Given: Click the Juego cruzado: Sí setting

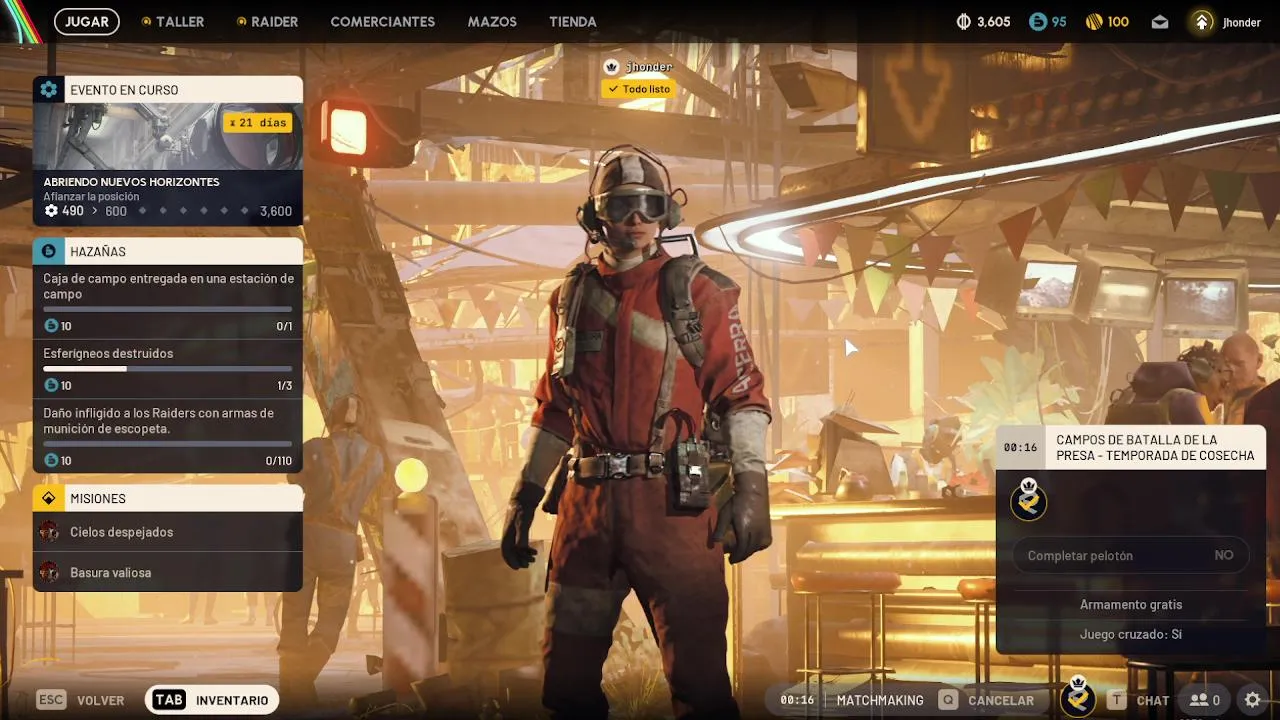Looking at the screenshot, I should click(x=1131, y=634).
